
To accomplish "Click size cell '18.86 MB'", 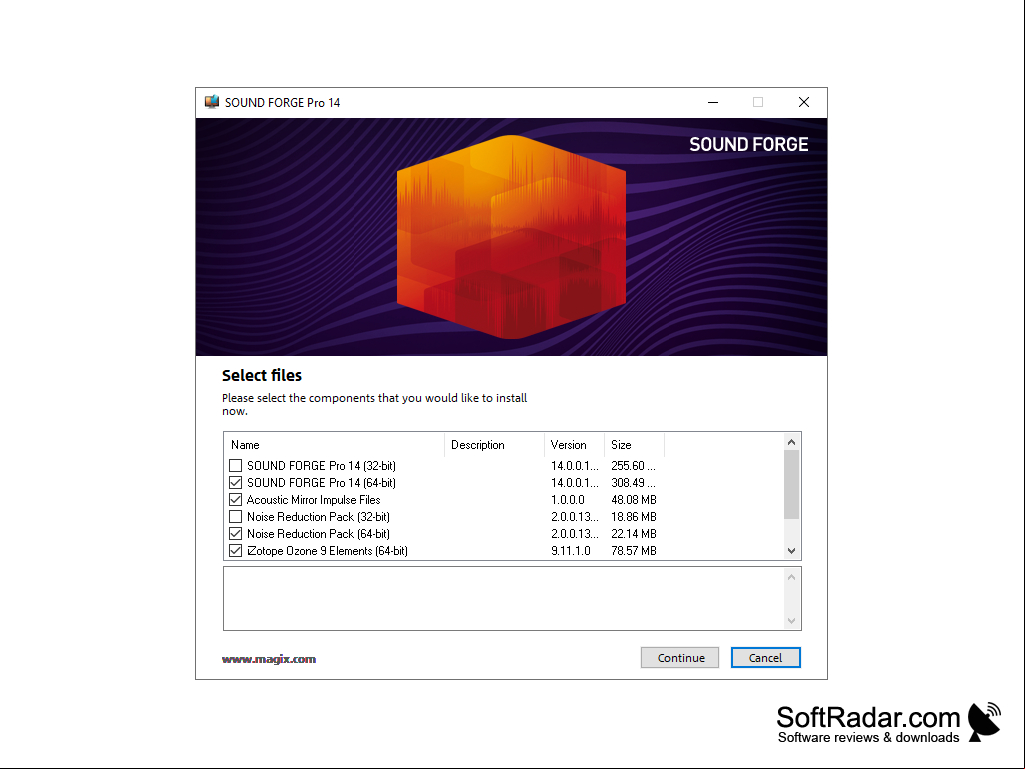I will pyautogui.click(x=633, y=517).
